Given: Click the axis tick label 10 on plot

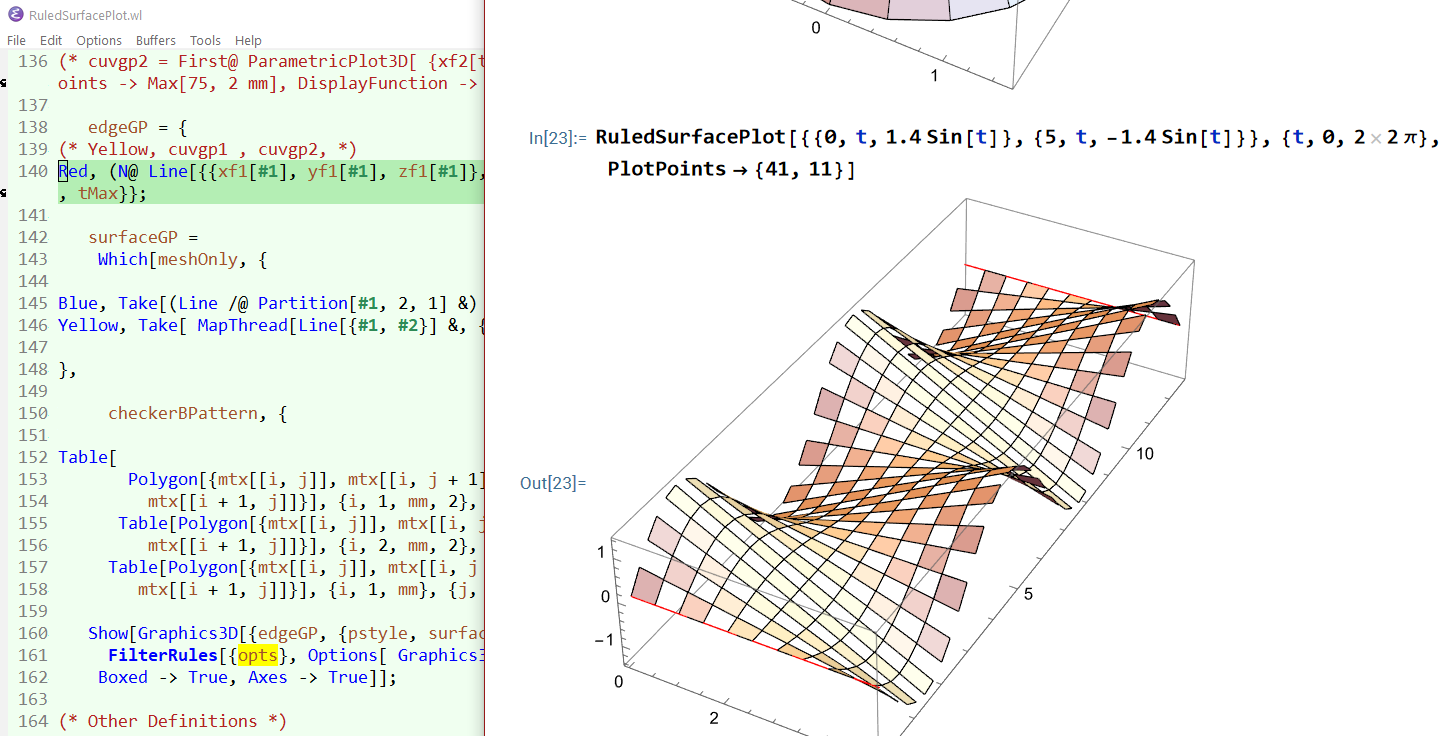Looking at the screenshot, I should tap(1145, 453).
